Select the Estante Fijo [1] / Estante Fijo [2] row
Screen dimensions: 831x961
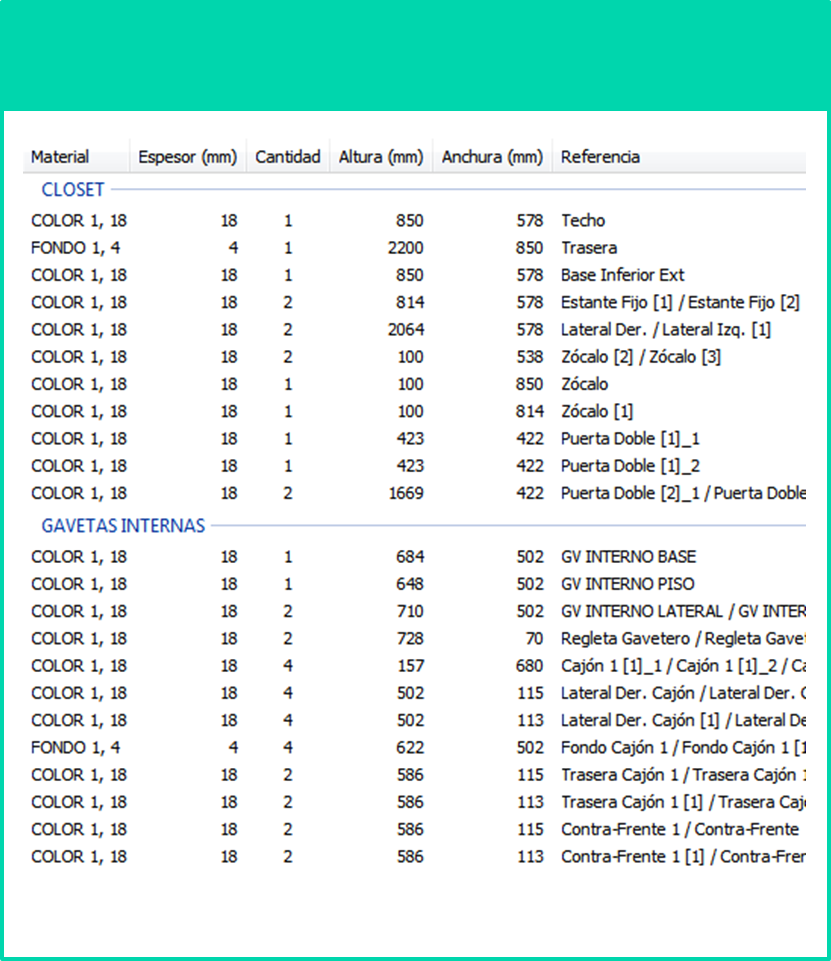[x=414, y=302]
